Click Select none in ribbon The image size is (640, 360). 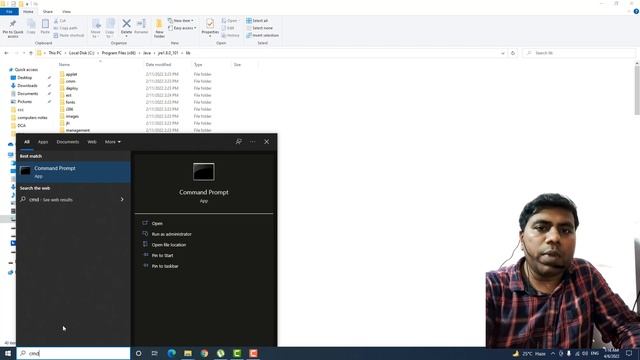click(259, 28)
